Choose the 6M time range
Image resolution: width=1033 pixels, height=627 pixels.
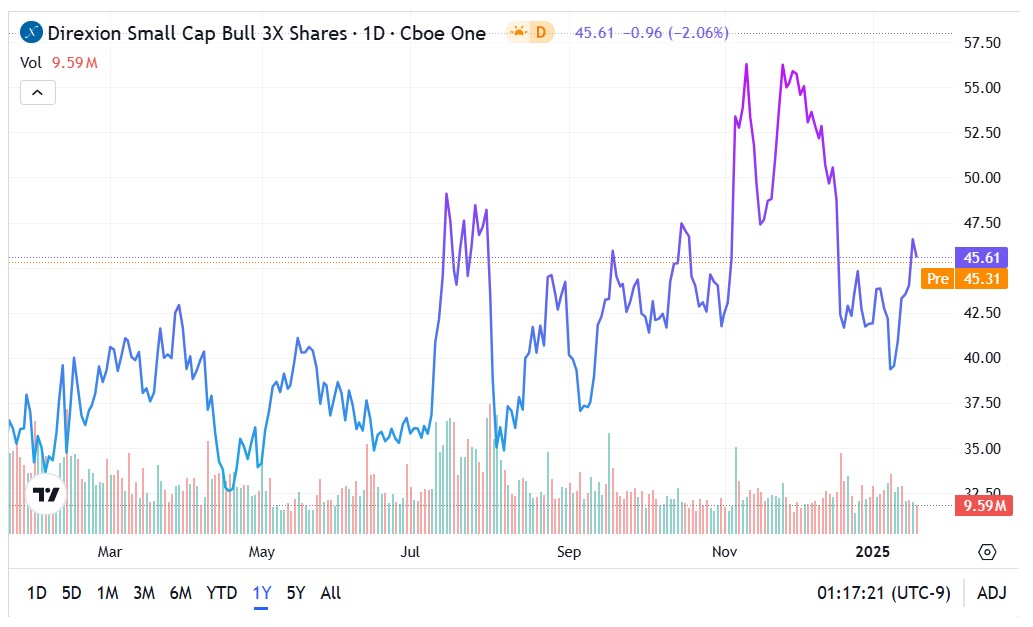(180, 593)
